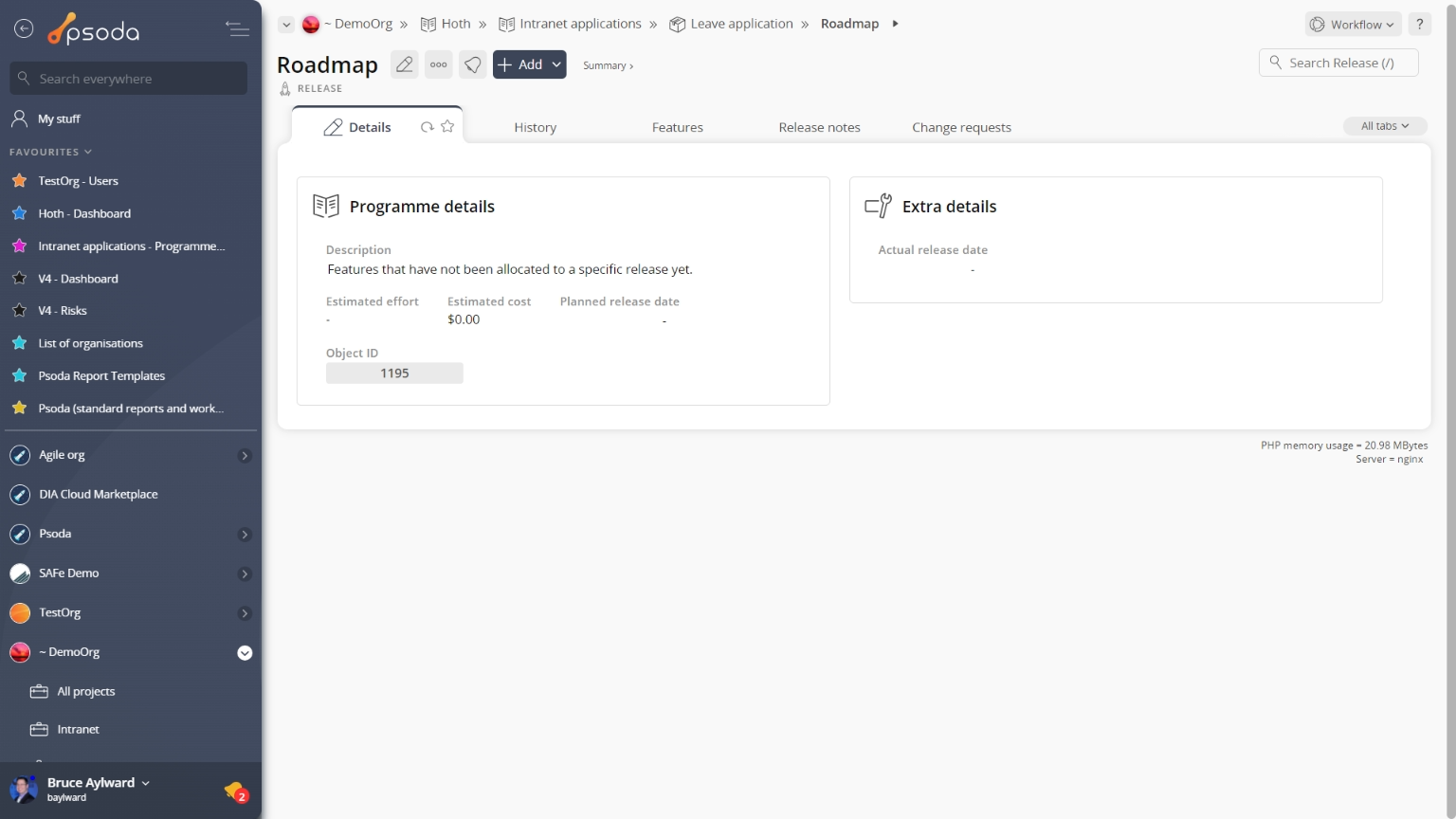Open the Psoda logo home link
The height and width of the screenshot is (819, 1456).
(94, 29)
